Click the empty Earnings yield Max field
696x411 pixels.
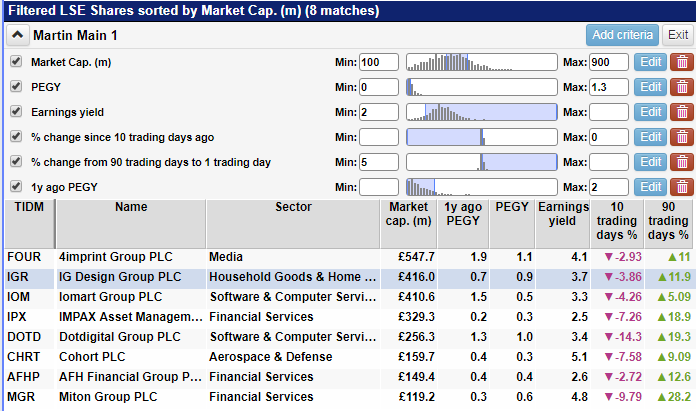coord(609,112)
